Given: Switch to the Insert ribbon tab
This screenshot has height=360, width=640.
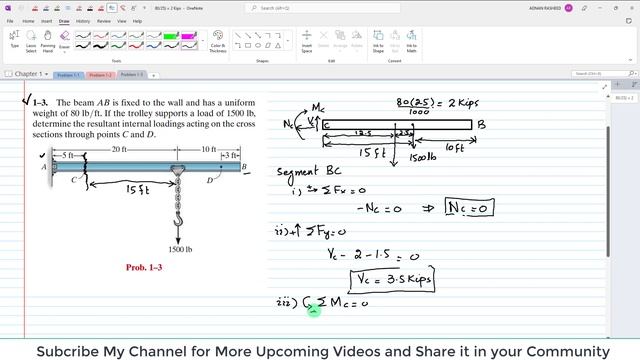Looking at the screenshot, I should pyautogui.click(x=46, y=21).
